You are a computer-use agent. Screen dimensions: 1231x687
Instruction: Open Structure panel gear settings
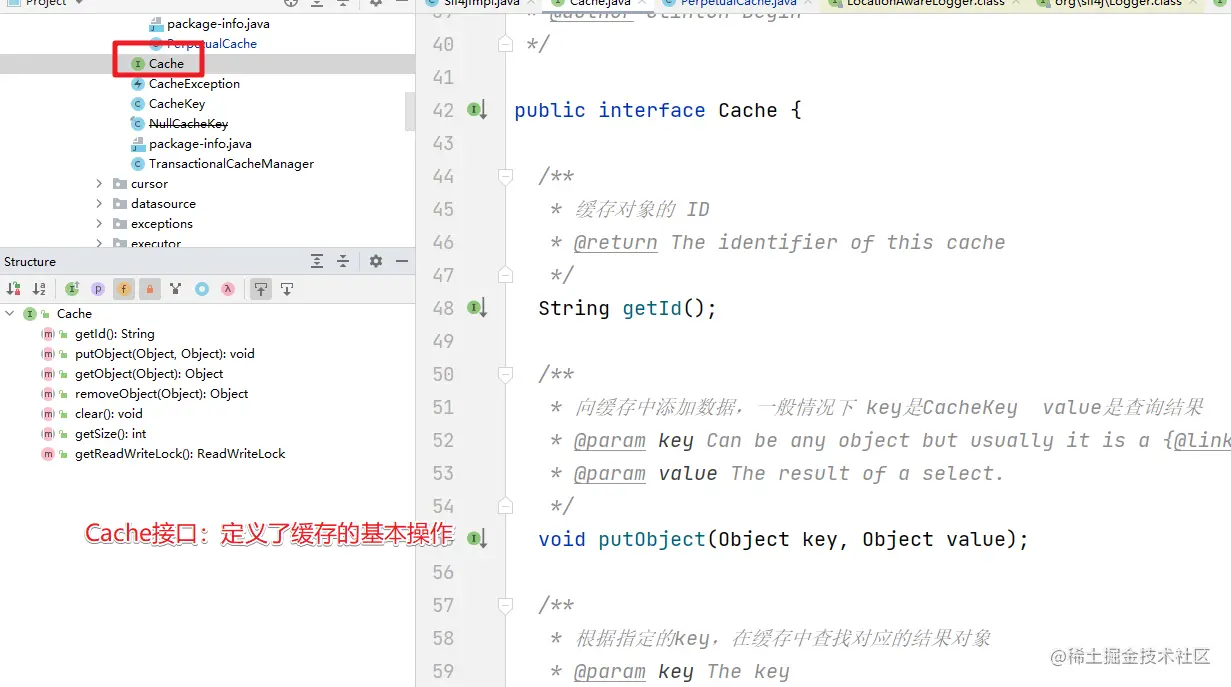[376, 261]
